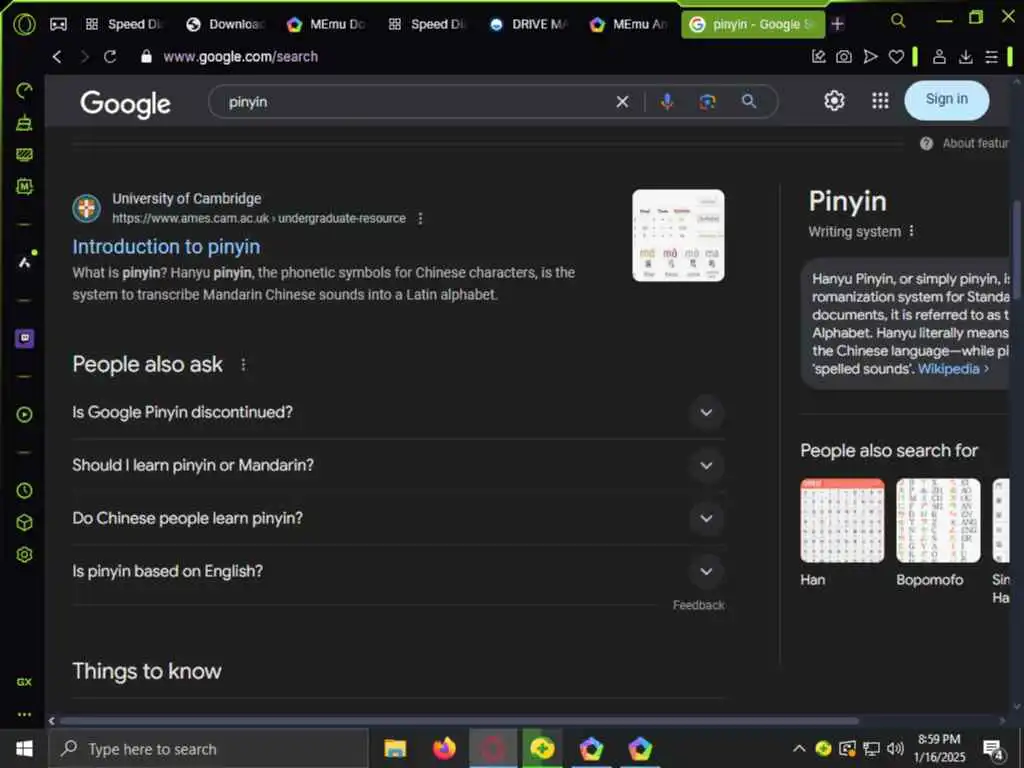
Task: Open Settings gear in sidebar
Action: (x=24, y=554)
